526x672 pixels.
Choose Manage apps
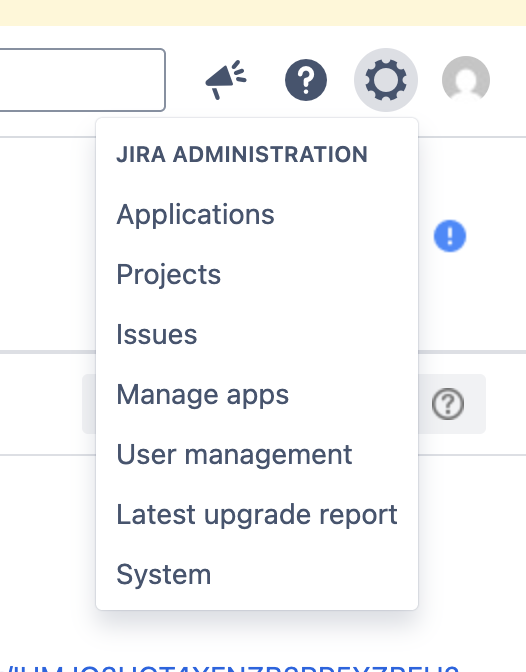tap(257, 394)
